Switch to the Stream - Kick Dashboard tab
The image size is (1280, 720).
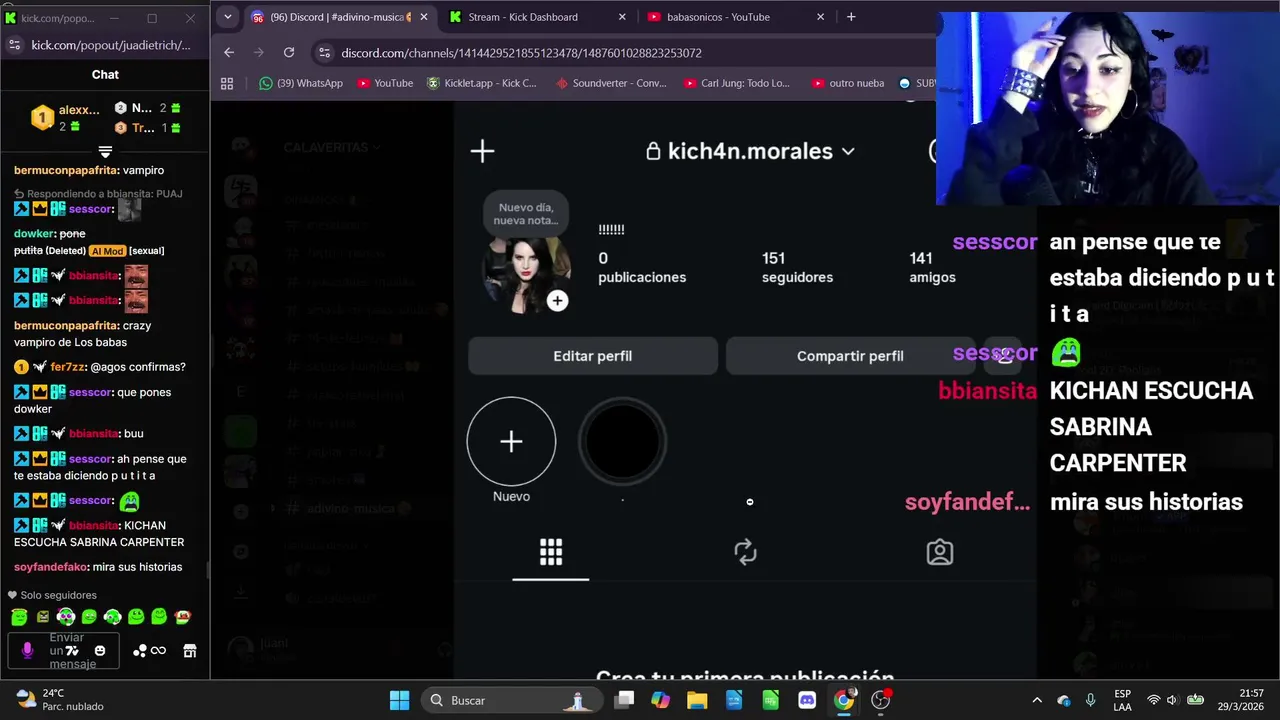click(x=538, y=17)
